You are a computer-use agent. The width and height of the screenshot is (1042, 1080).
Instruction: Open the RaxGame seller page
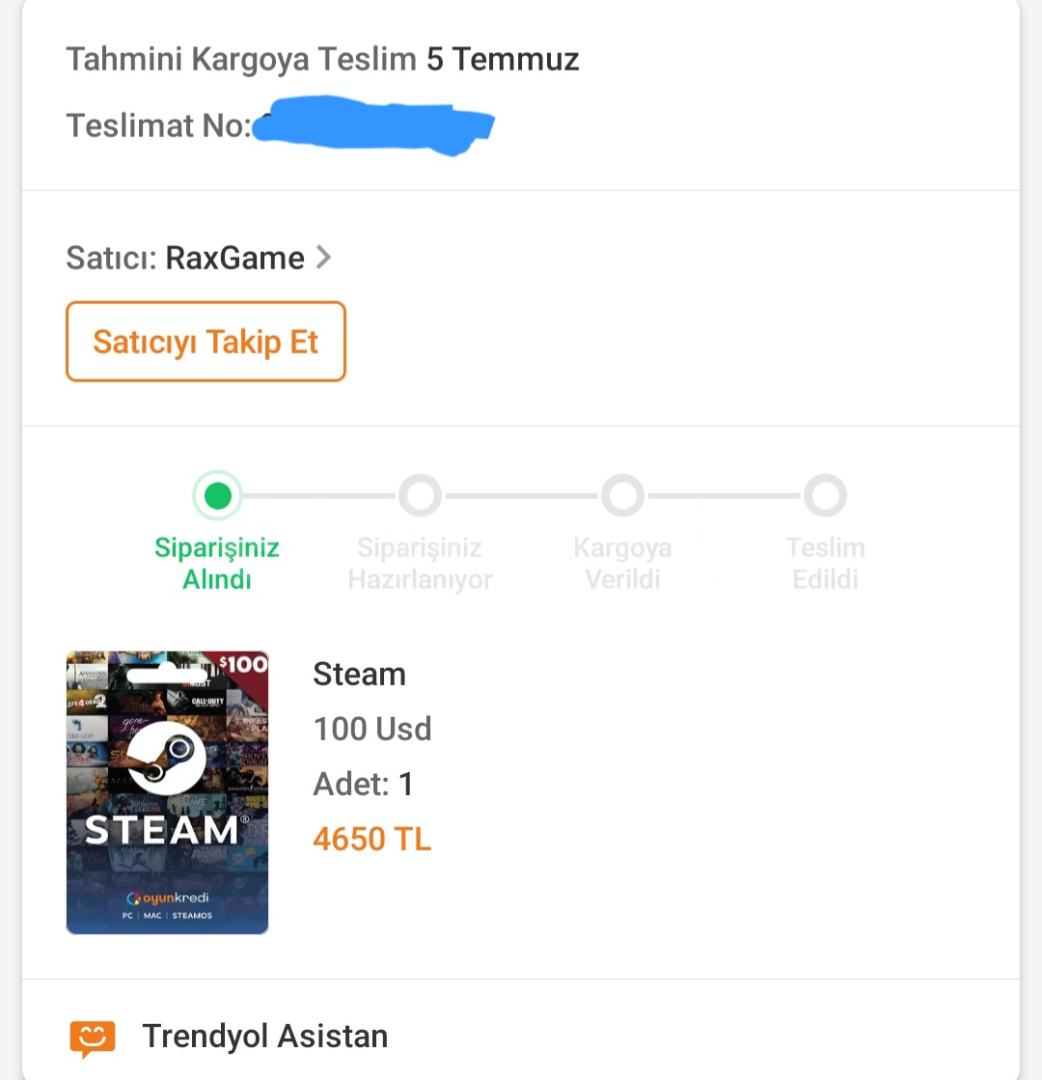235,258
